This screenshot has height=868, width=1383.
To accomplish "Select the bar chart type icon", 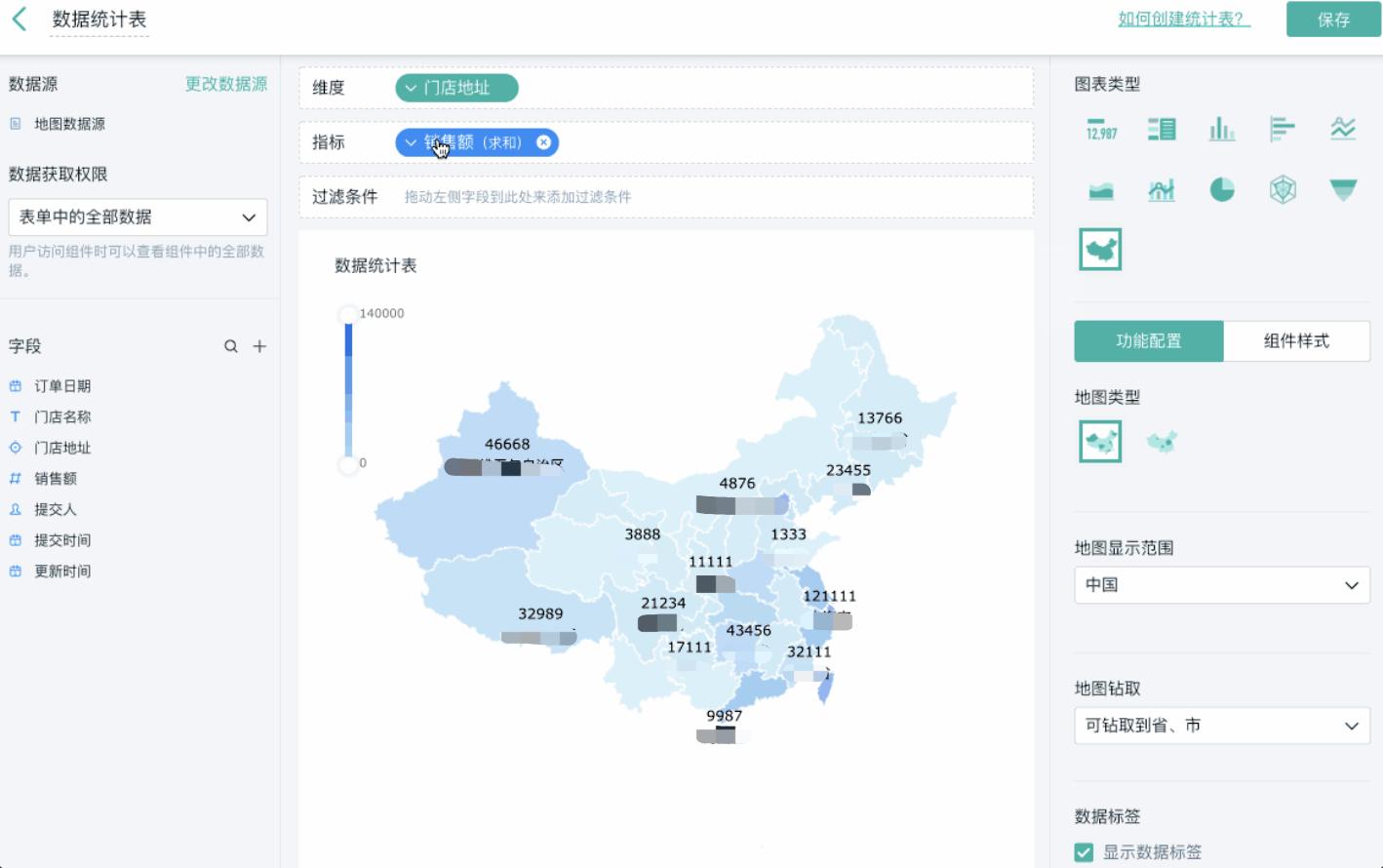I will 1222,128.
